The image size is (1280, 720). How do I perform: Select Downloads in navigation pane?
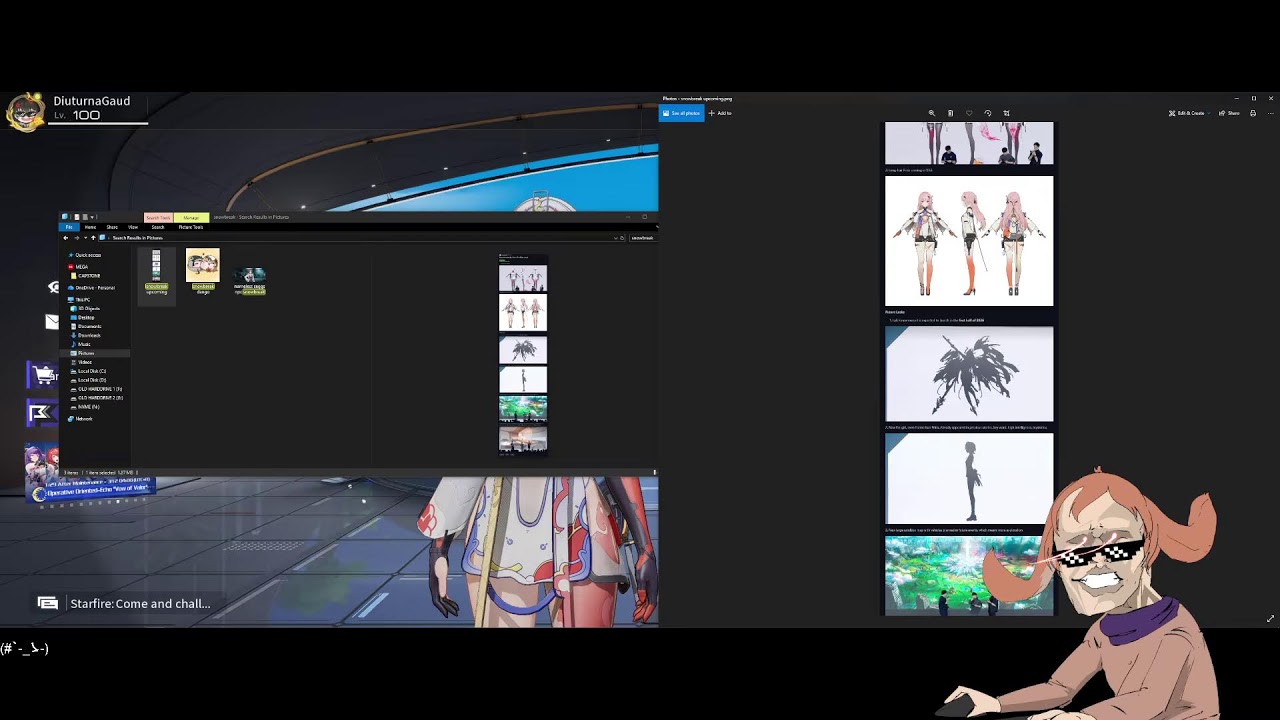[87, 336]
